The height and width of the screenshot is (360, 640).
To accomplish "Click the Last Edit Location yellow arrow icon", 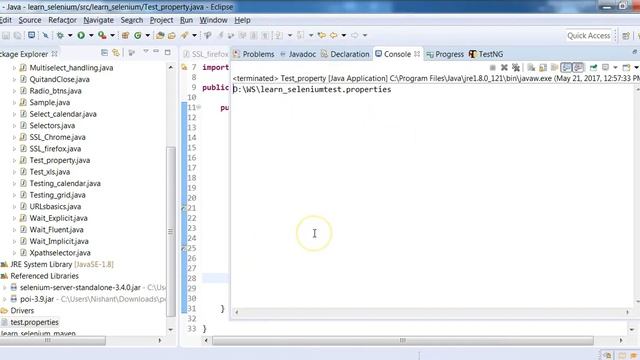I will point(322,36).
